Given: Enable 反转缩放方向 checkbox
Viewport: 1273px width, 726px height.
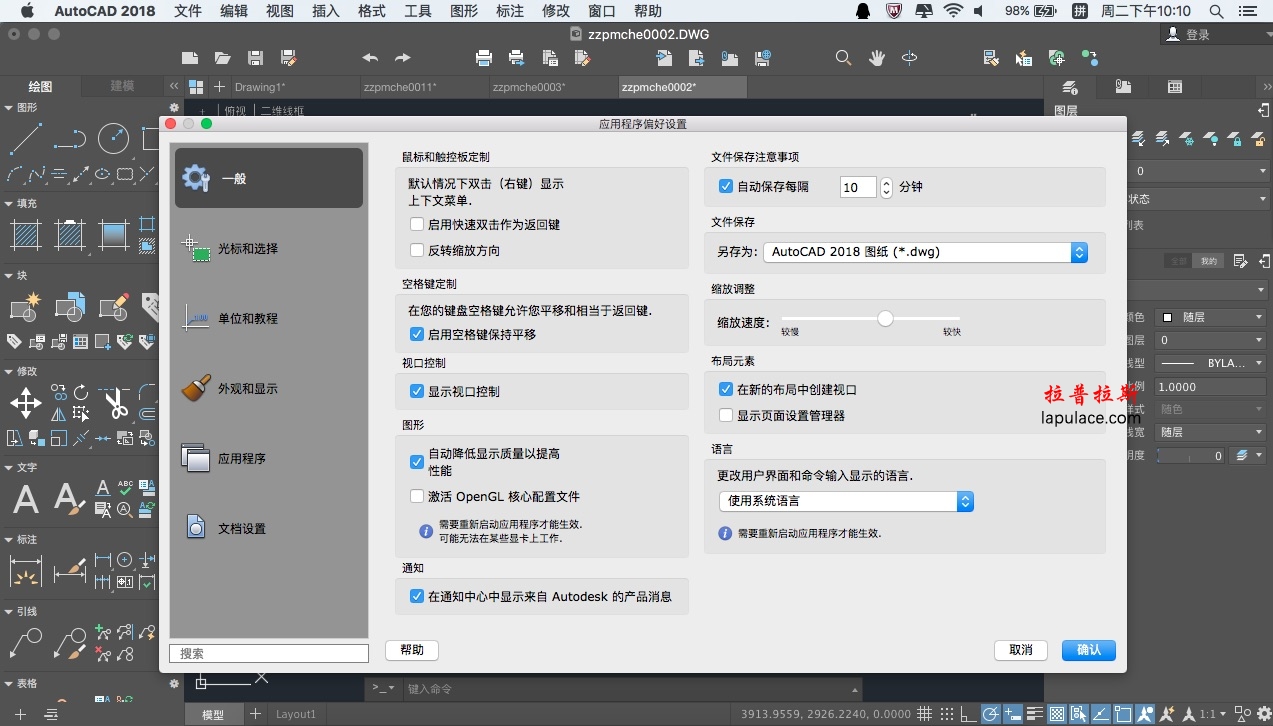Looking at the screenshot, I should (x=417, y=250).
